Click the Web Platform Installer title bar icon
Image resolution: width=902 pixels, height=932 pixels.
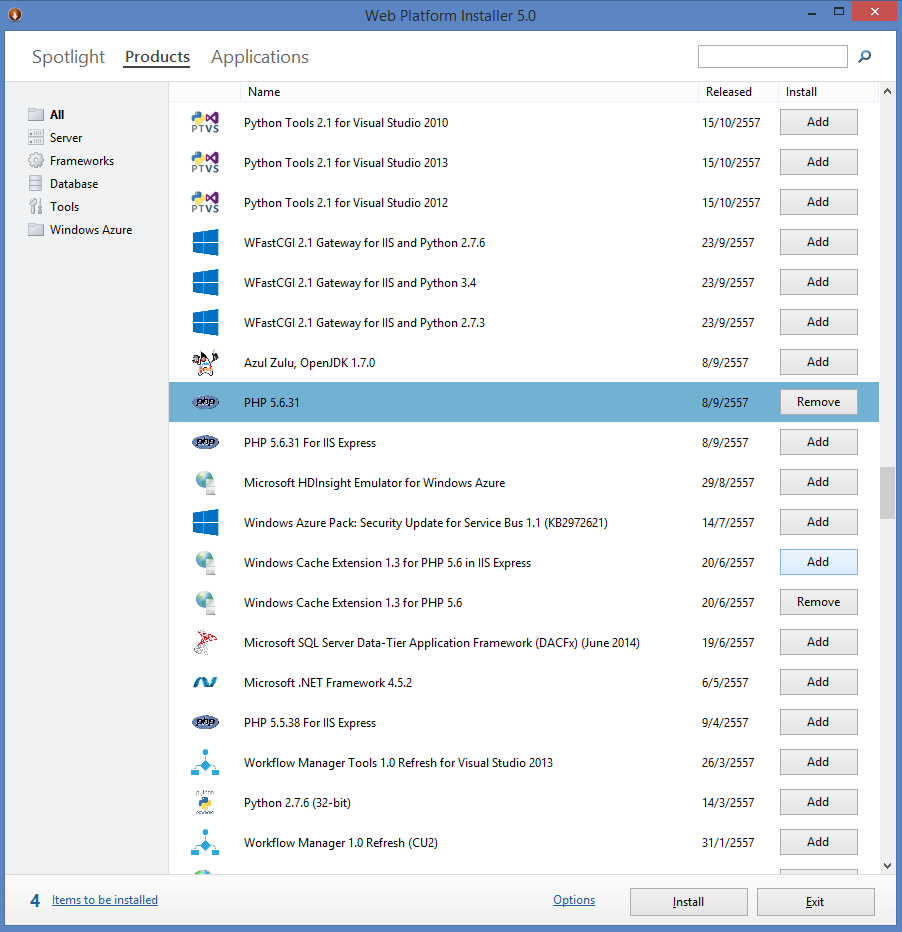coord(15,14)
